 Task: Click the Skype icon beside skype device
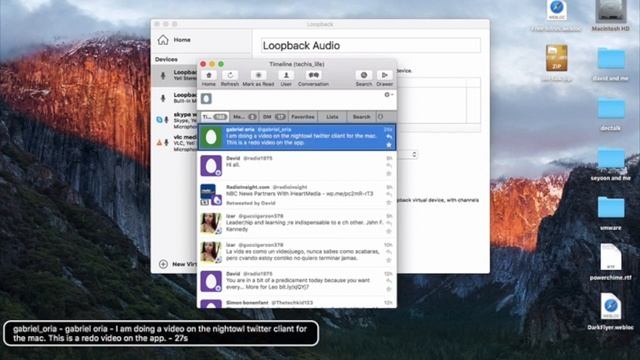click(159, 120)
